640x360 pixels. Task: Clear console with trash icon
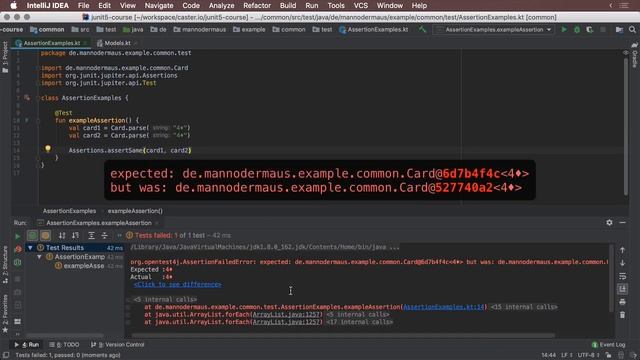click(x=622, y=315)
